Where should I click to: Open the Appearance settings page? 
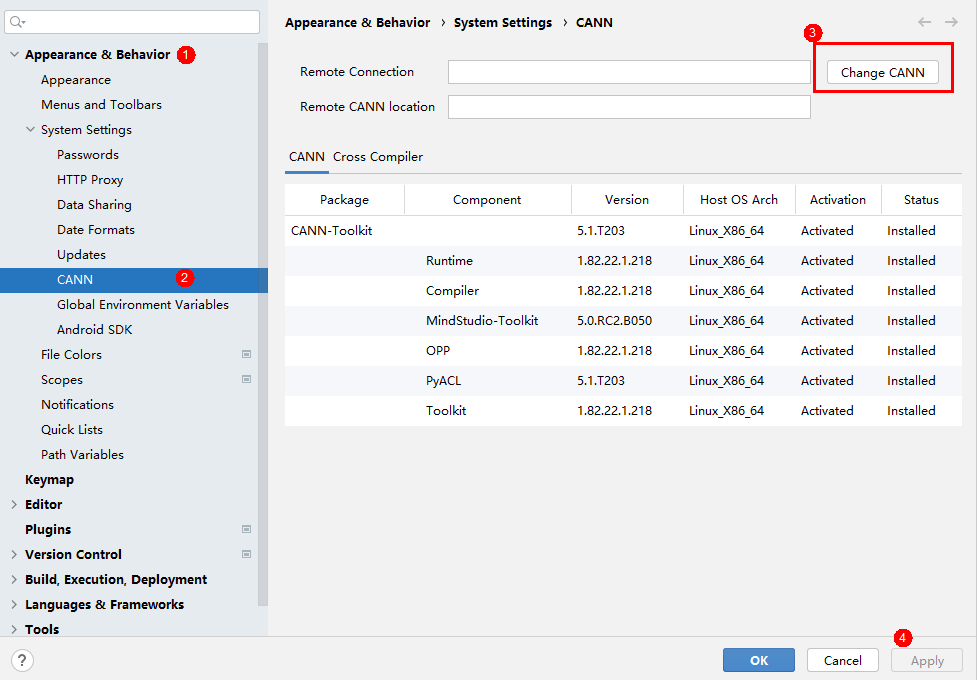click(x=76, y=80)
